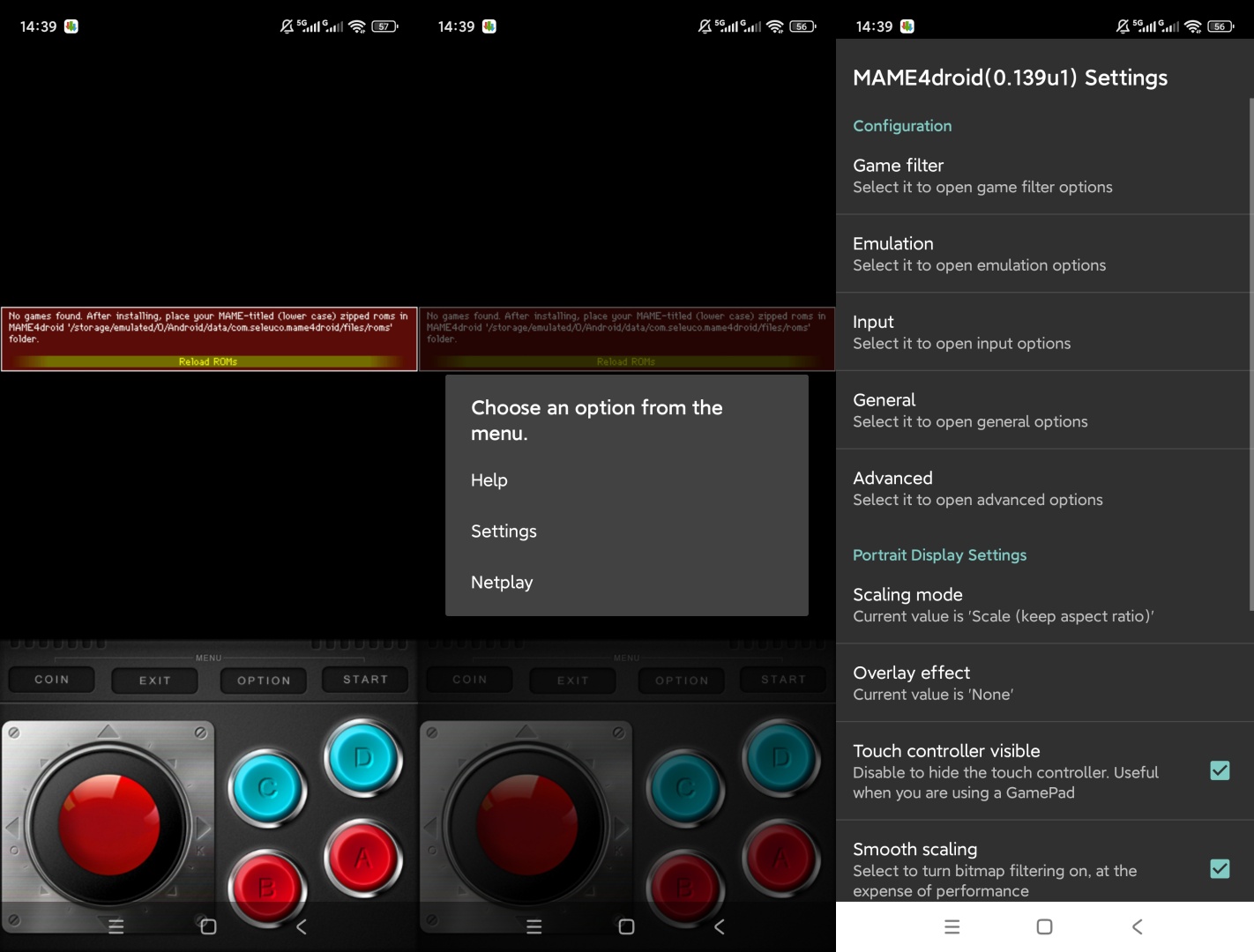Go back using the settings screen back arrow
1254x952 pixels.
[x=1138, y=926]
